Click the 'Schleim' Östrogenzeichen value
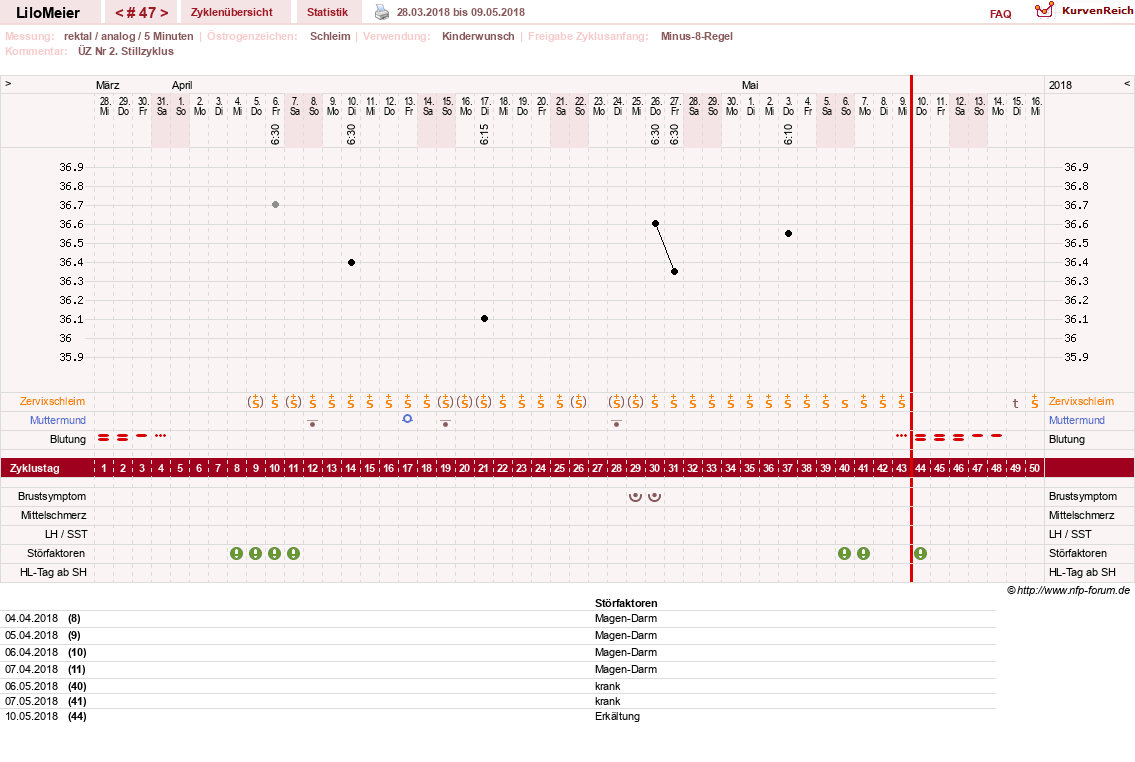 coord(330,36)
